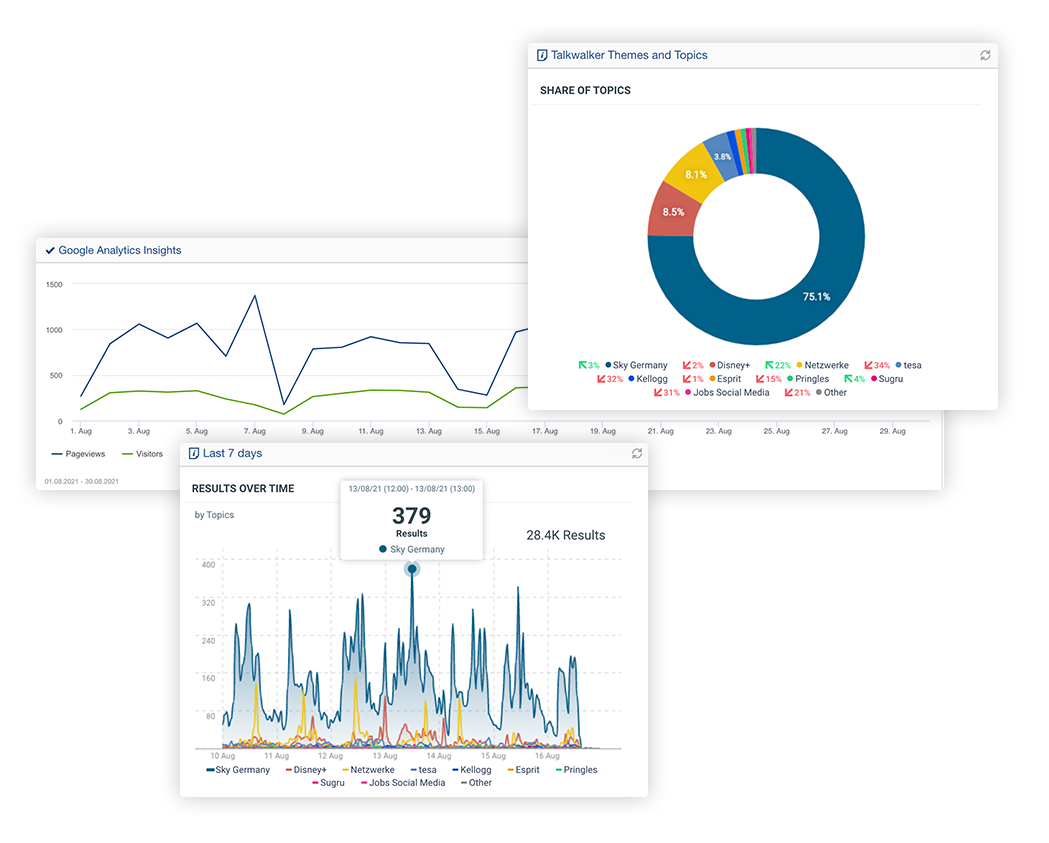Toggle Kellogg in Results Over Time legend
The image size is (1049, 843).
pyautogui.click(x=472, y=770)
